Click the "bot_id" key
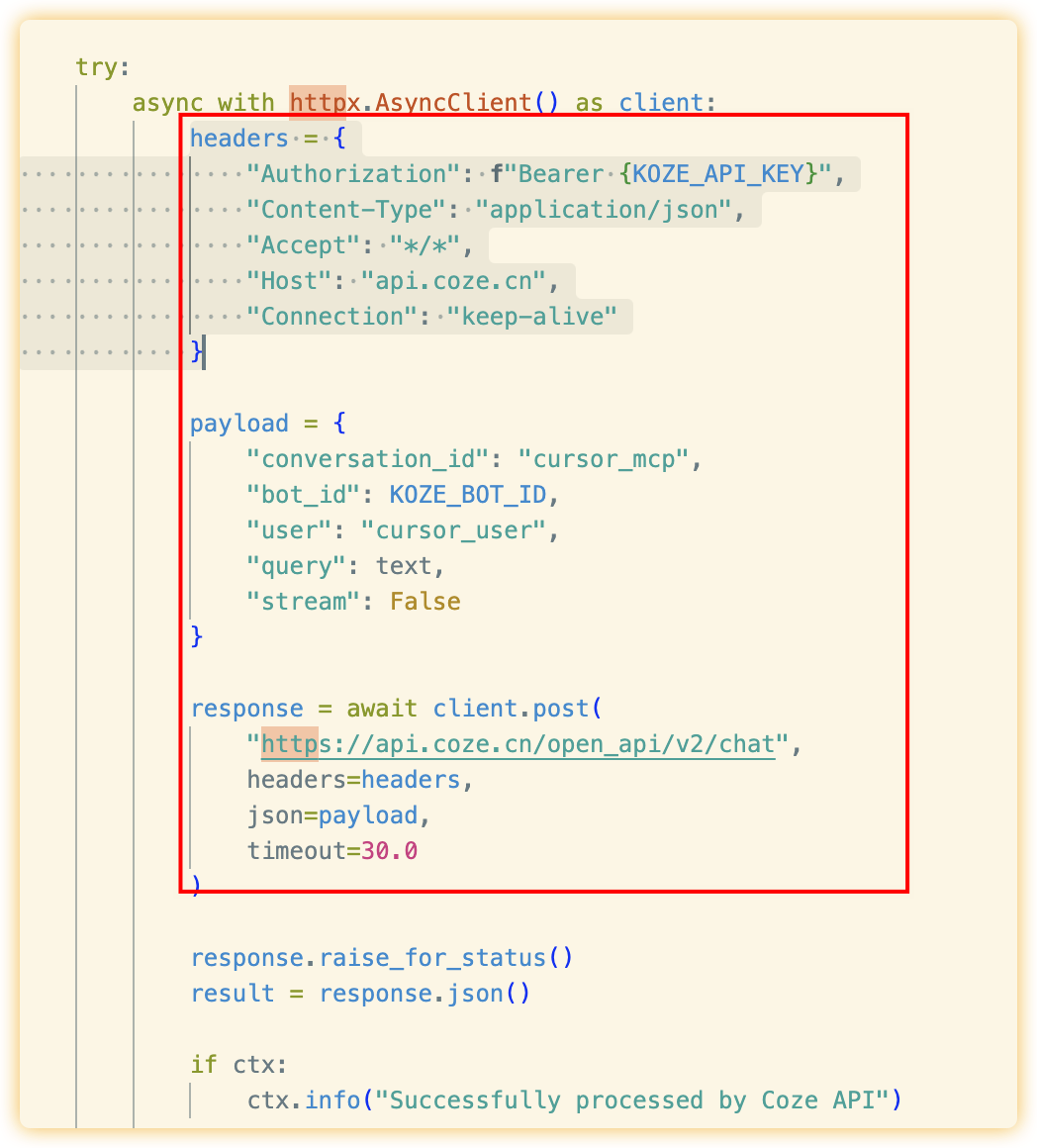 pos(304,496)
